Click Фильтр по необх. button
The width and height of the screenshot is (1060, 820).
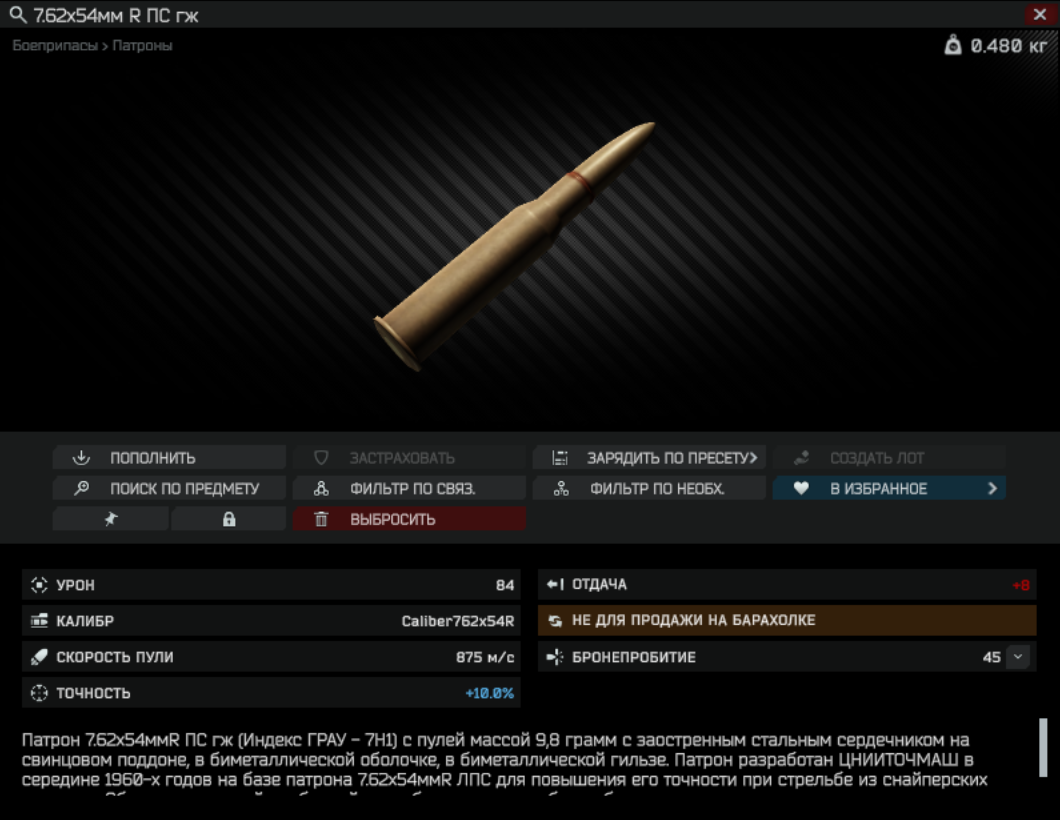[649, 488]
